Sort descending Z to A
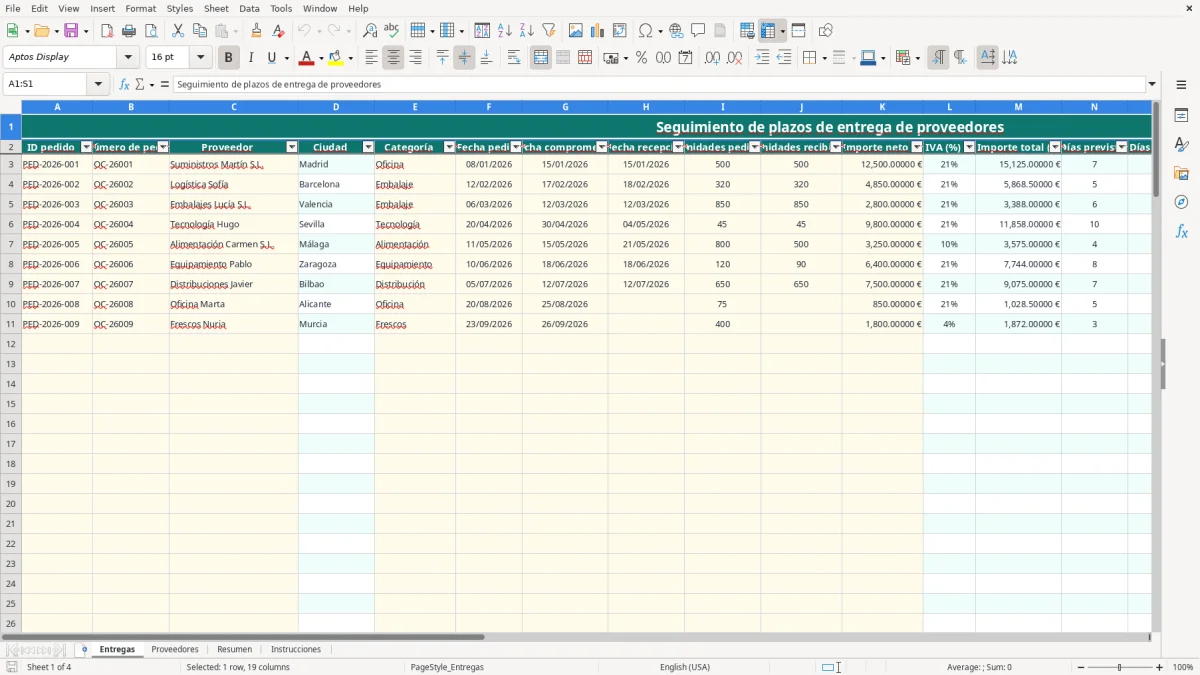The image size is (1200, 675). tap(527, 31)
